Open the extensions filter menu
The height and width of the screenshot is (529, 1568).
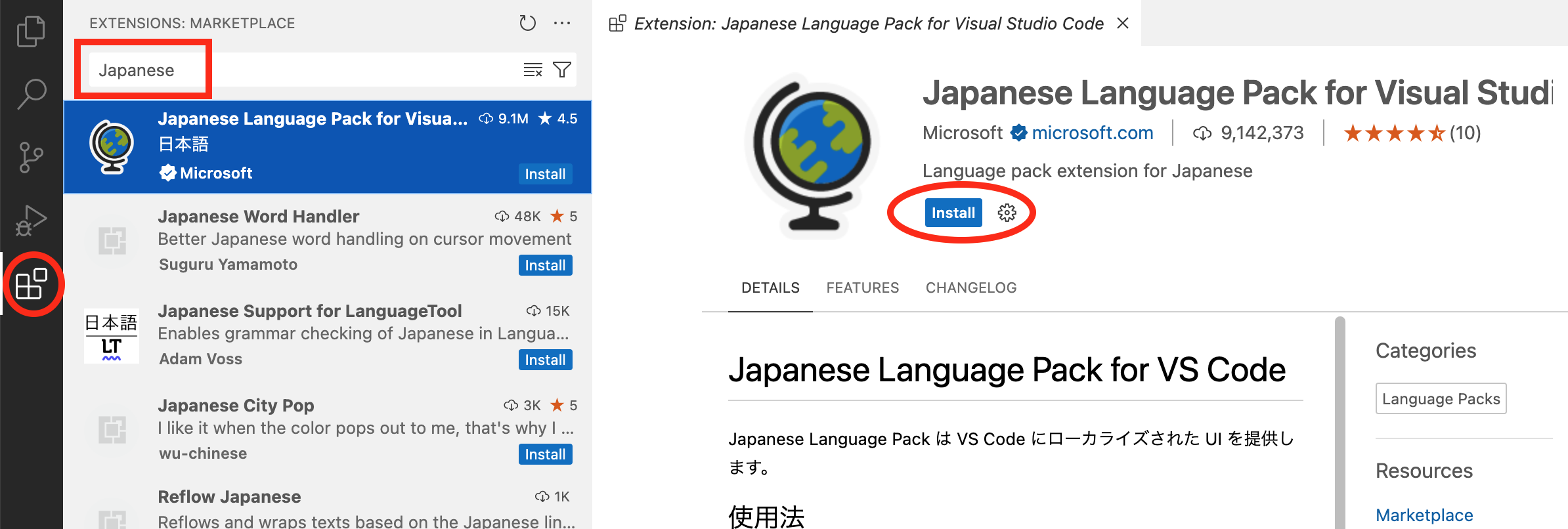pyautogui.click(x=562, y=70)
